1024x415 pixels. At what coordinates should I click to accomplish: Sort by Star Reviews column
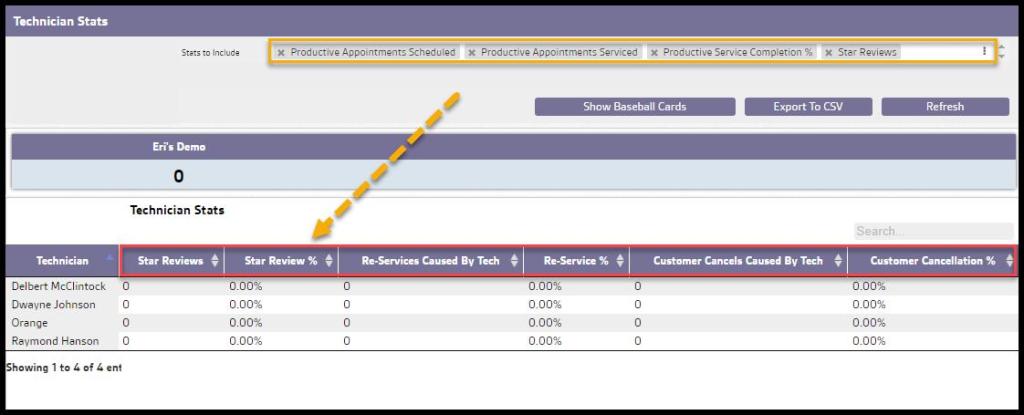171,261
